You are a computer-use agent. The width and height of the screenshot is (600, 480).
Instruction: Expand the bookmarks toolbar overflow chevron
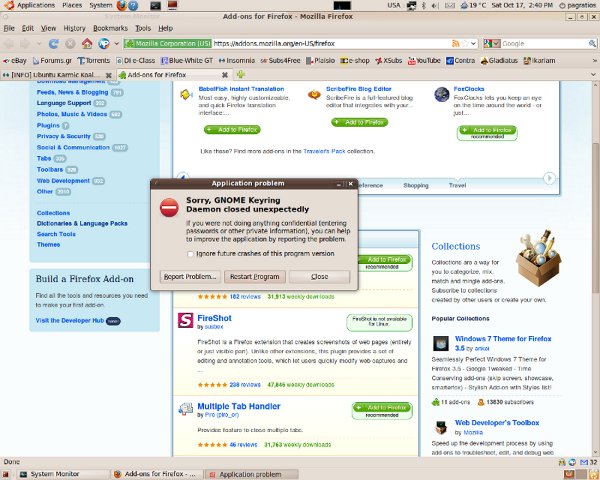(595, 60)
